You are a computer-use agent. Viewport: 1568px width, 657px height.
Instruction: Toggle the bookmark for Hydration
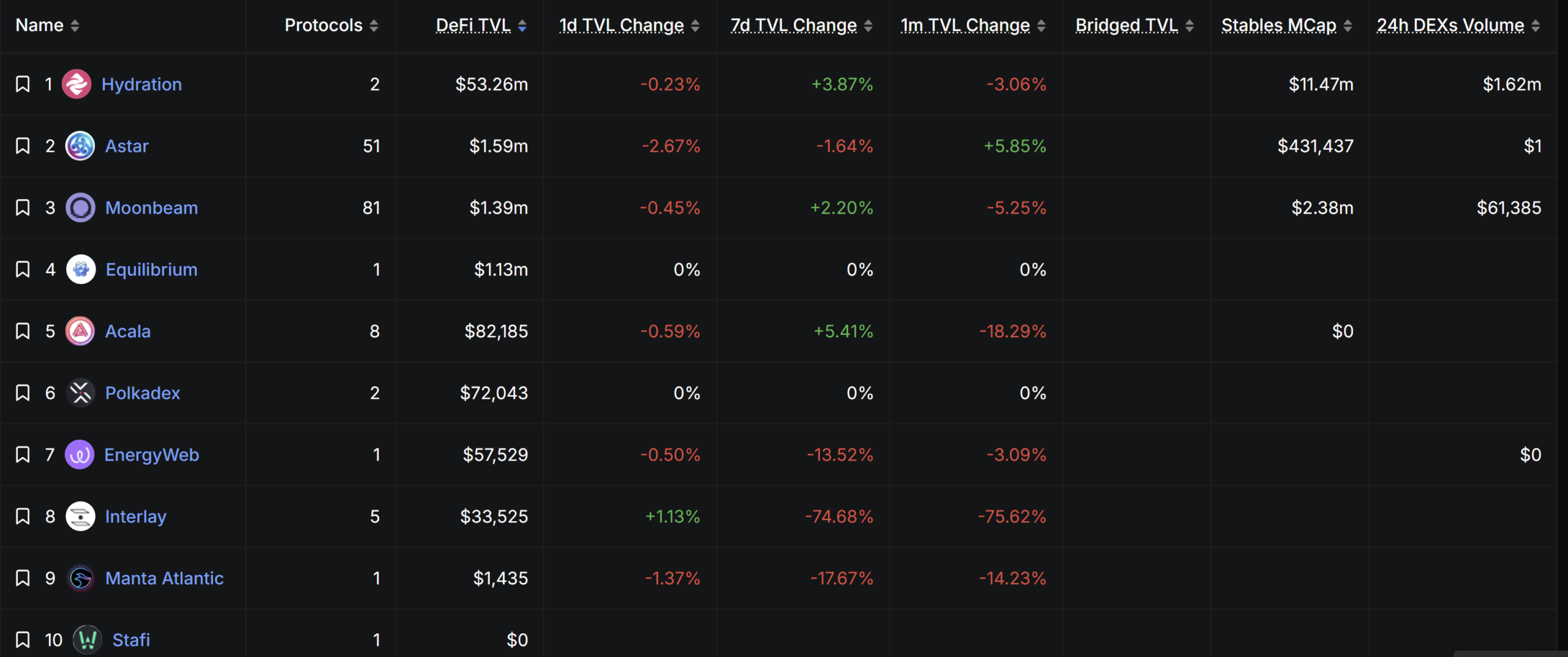pyautogui.click(x=23, y=84)
